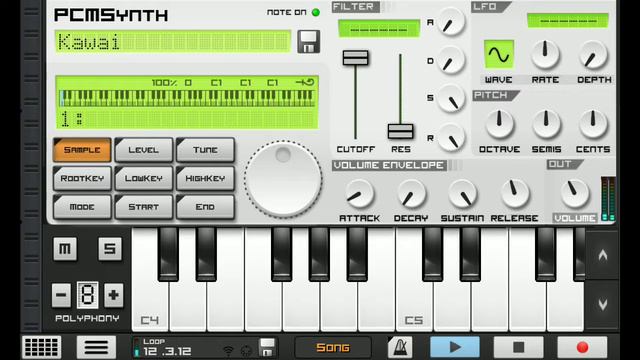Click the Pitch section header
Screen dimensions: 640x360
[x=495, y=96]
